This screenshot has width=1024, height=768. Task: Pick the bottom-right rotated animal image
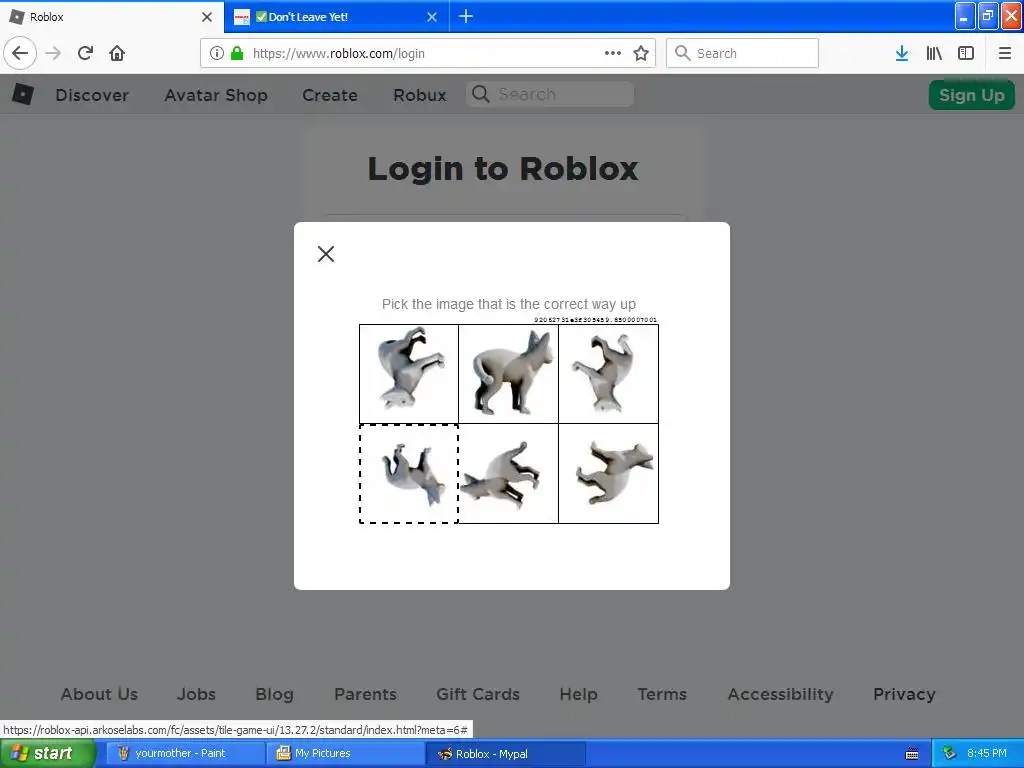click(609, 473)
